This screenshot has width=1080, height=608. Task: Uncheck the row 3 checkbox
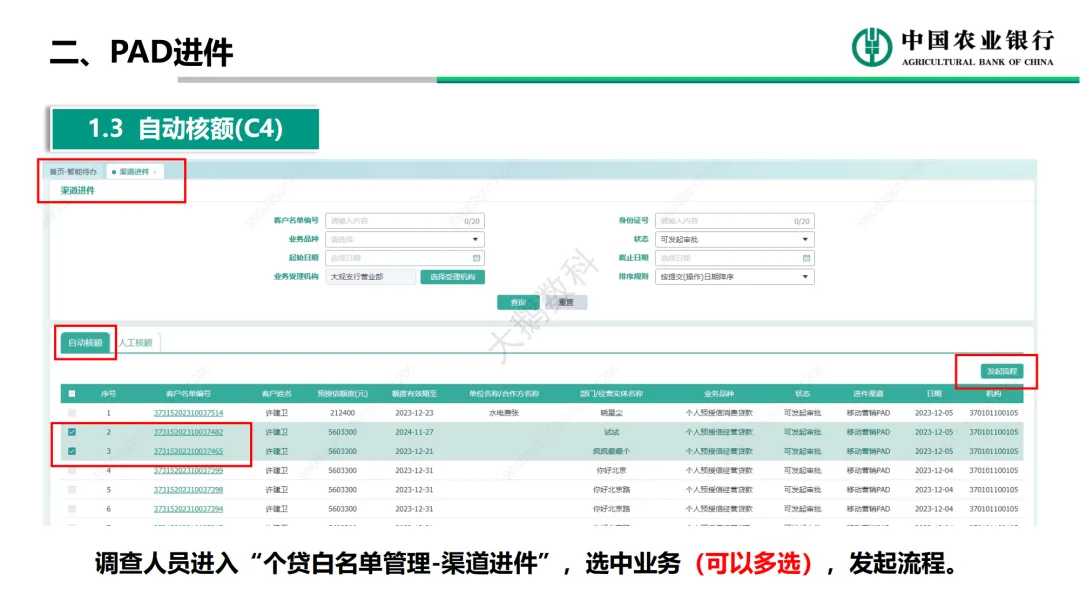click(x=71, y=451)
